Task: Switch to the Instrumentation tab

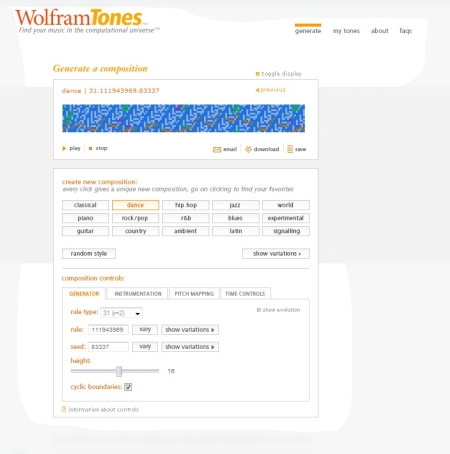Action: tap(138, 294)
